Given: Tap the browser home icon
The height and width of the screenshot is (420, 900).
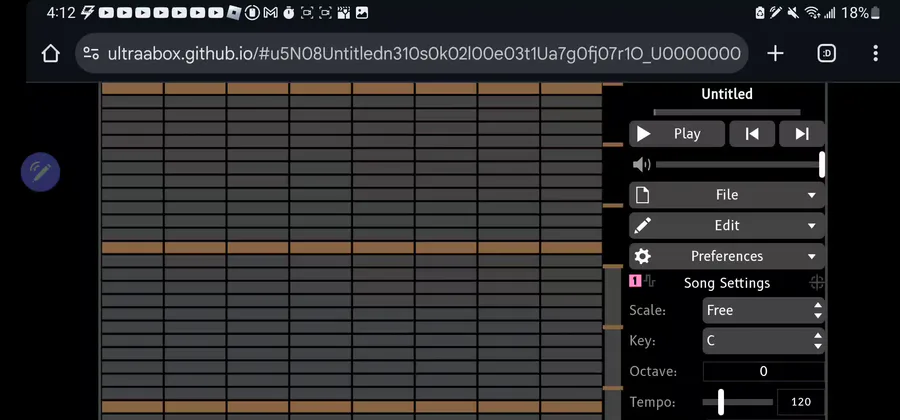Looking at the screenshot, I should pos(51,53).
